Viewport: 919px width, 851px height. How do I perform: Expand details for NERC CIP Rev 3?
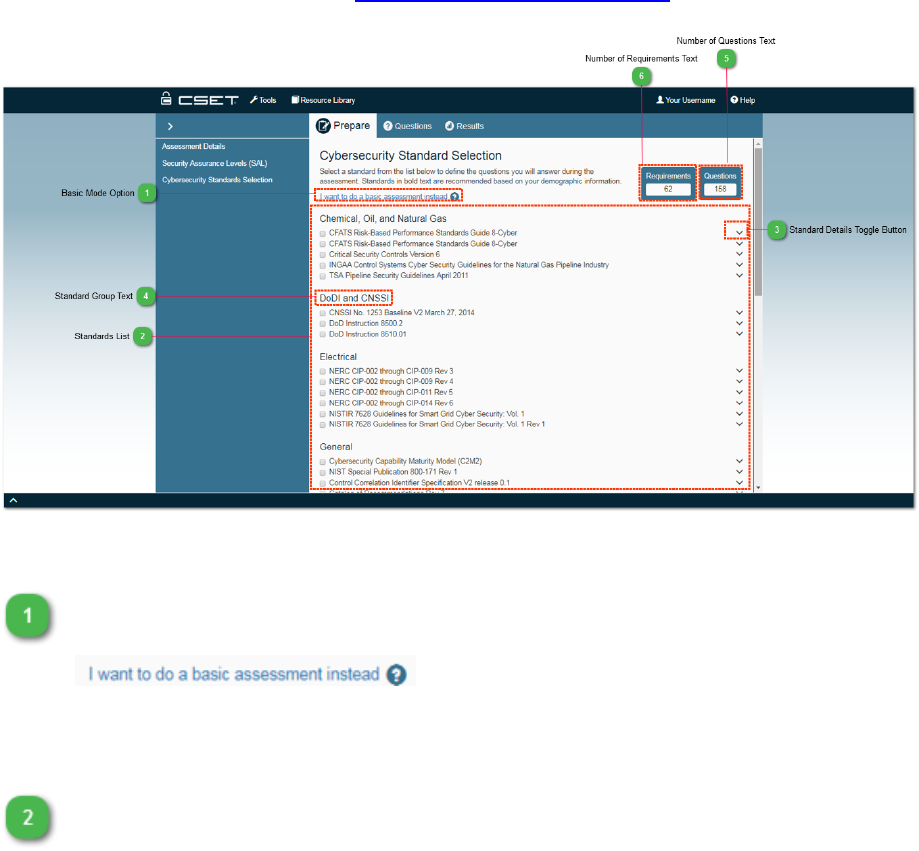pyautogui.click(x=740, y=371)
